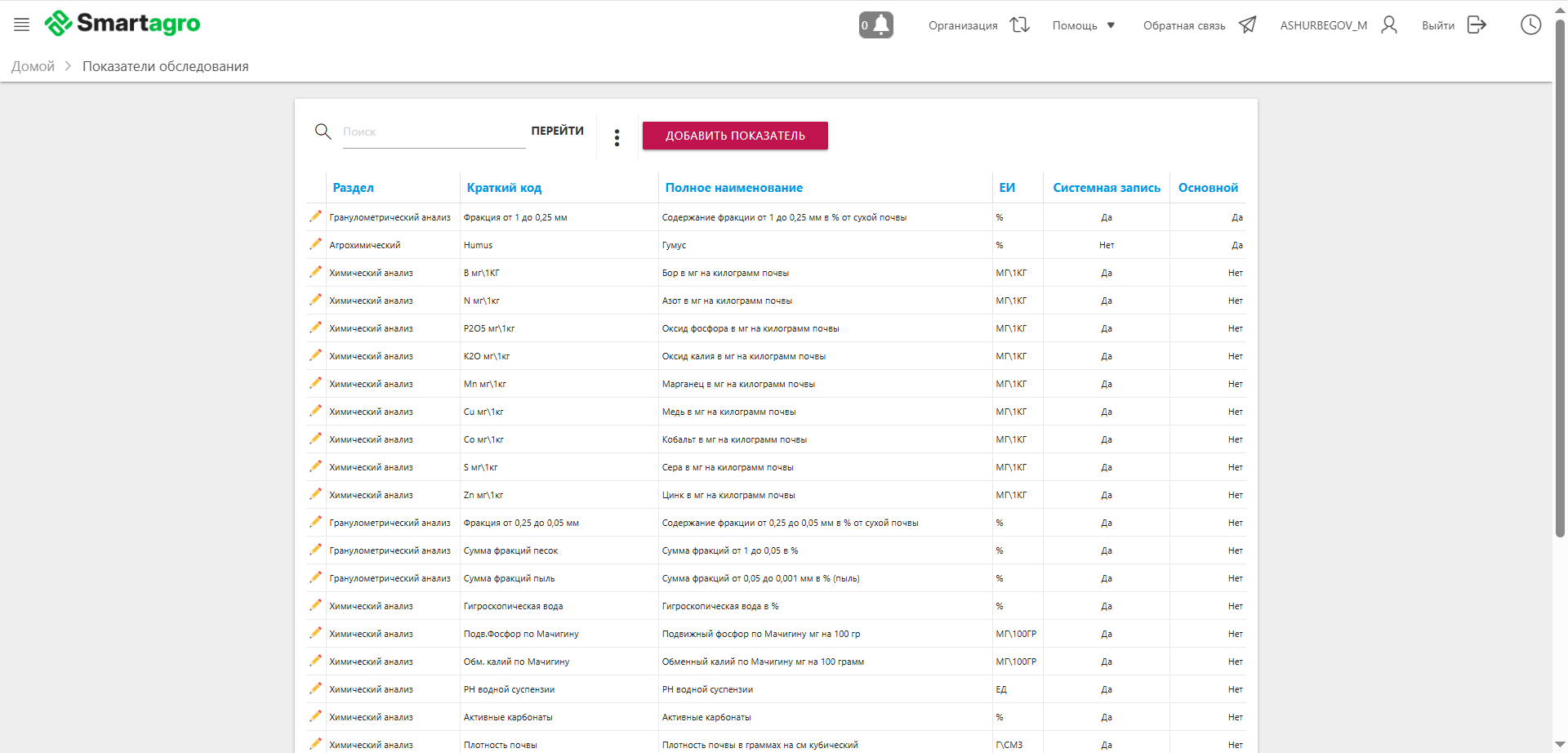
Task: Open the hamburger navigation menu
Action: tap(21, 25)
